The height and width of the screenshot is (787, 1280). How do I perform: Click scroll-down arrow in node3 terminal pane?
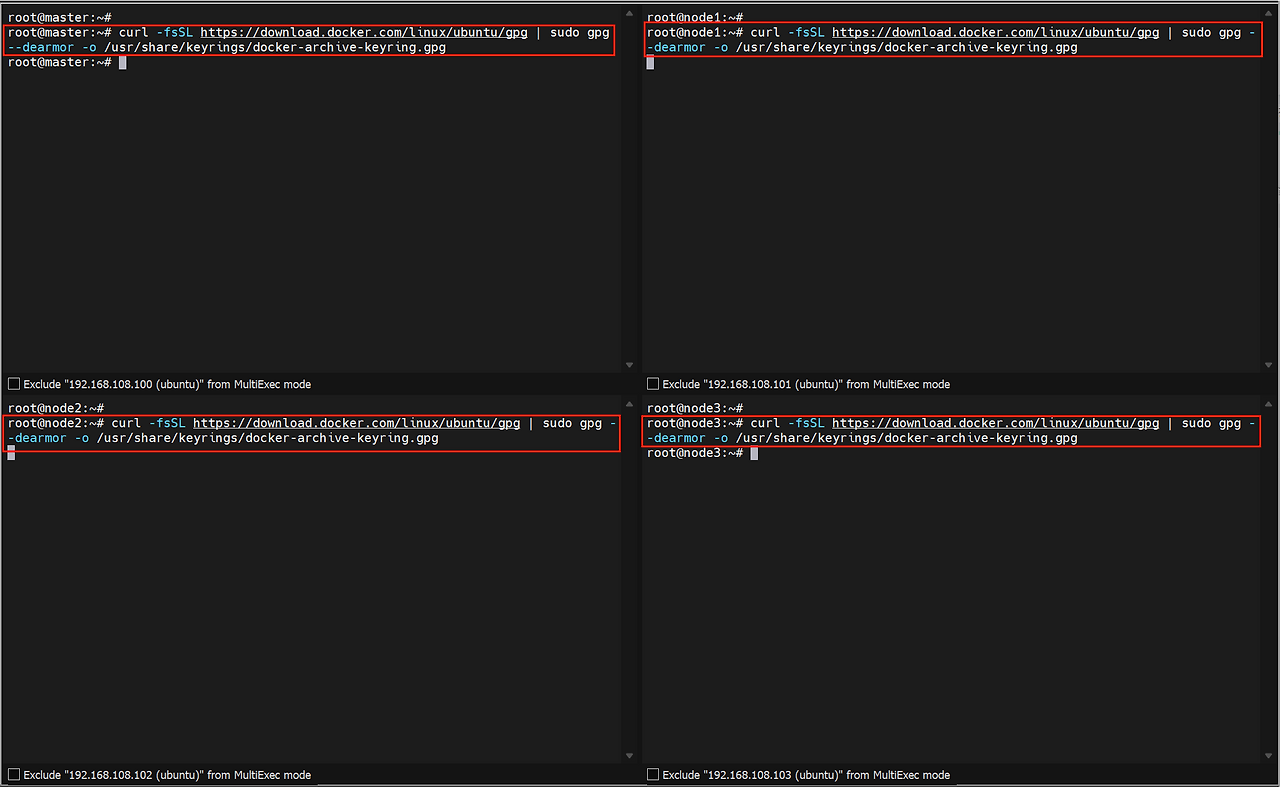coord(1268,756)
